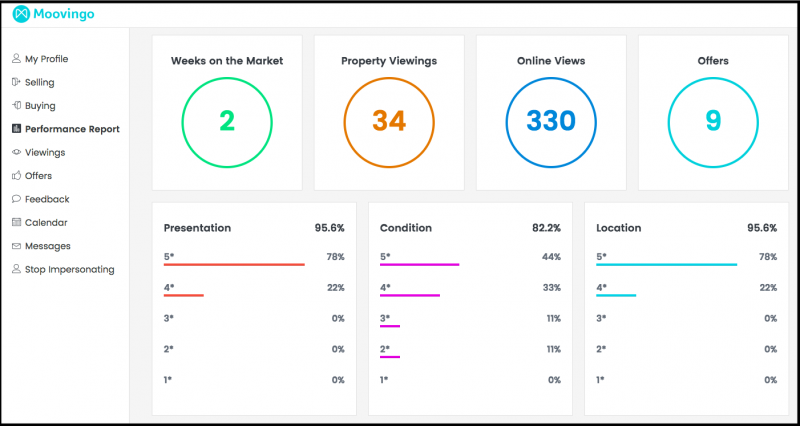Click the Performance Report chart icon
Image resolution: width=800 pixels, height=426 pixels.
(x=16, y=129)
